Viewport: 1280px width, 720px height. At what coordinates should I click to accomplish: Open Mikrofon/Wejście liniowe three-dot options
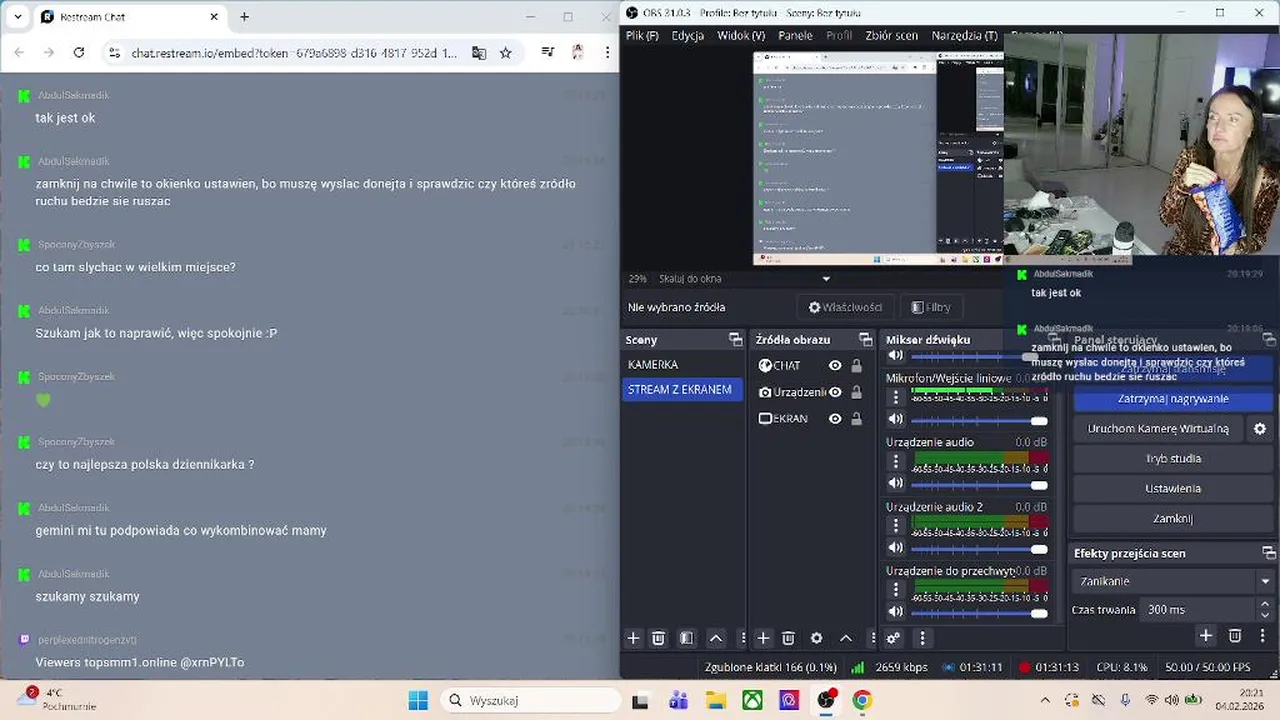tap(896, 397)
